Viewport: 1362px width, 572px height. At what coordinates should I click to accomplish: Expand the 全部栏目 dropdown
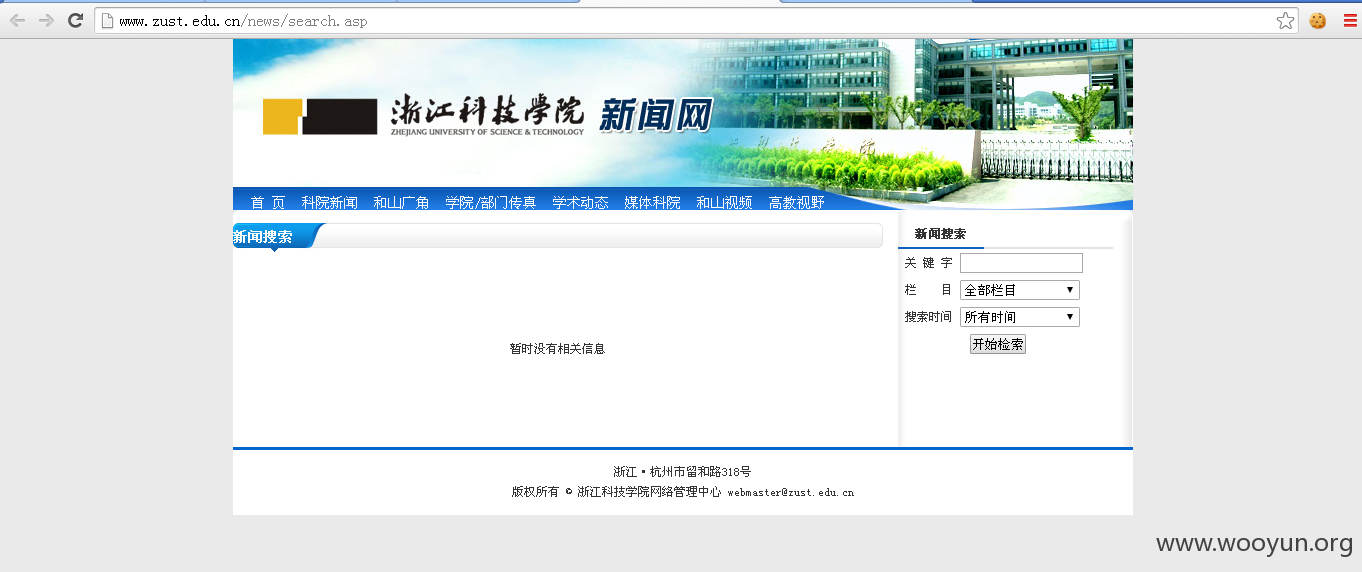(x=1020, y=290)
